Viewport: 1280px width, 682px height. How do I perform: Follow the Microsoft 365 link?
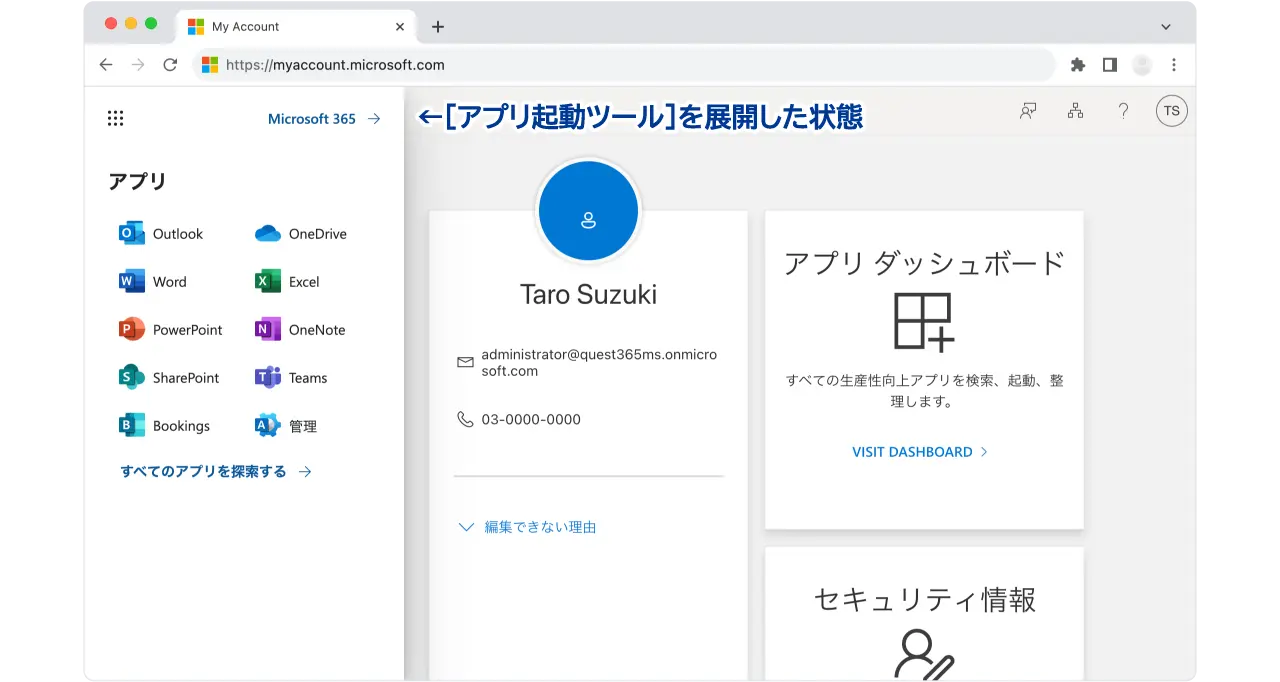pyautogui.click(x=324, y=118)
